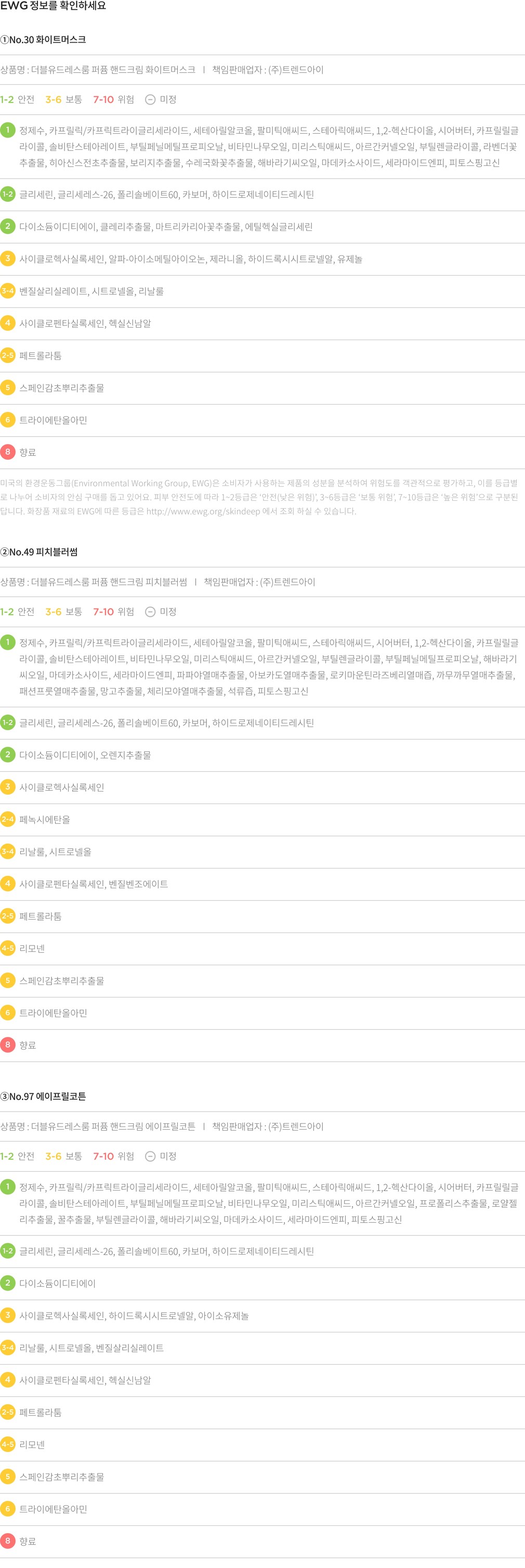Click the grade 3 badge next to 아이소유제놀 row
This screenshot has width=525, height=1568.
click(8, 1315)
